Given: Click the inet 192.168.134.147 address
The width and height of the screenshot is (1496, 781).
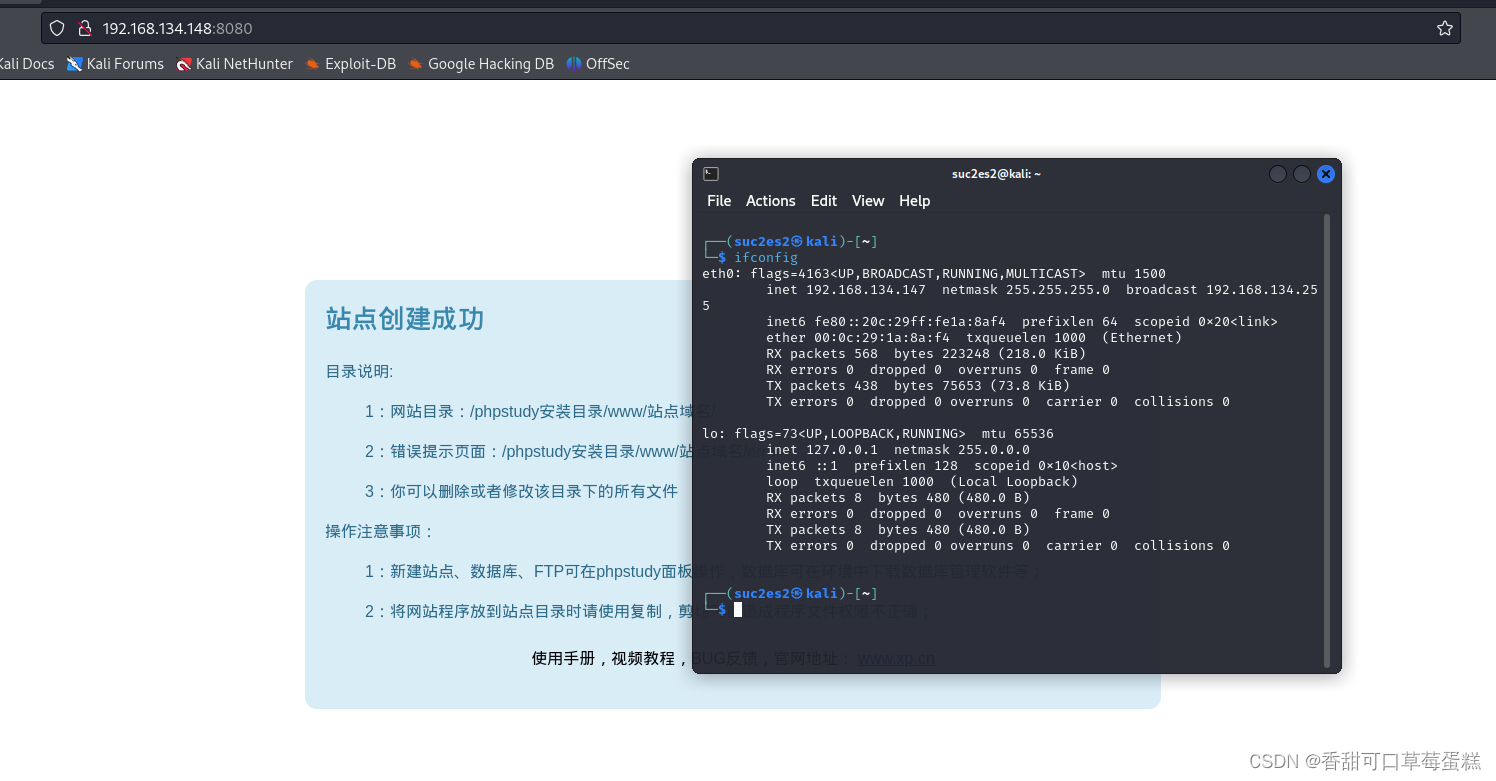Looking at the screenshot, I should (x=846, y=290).
